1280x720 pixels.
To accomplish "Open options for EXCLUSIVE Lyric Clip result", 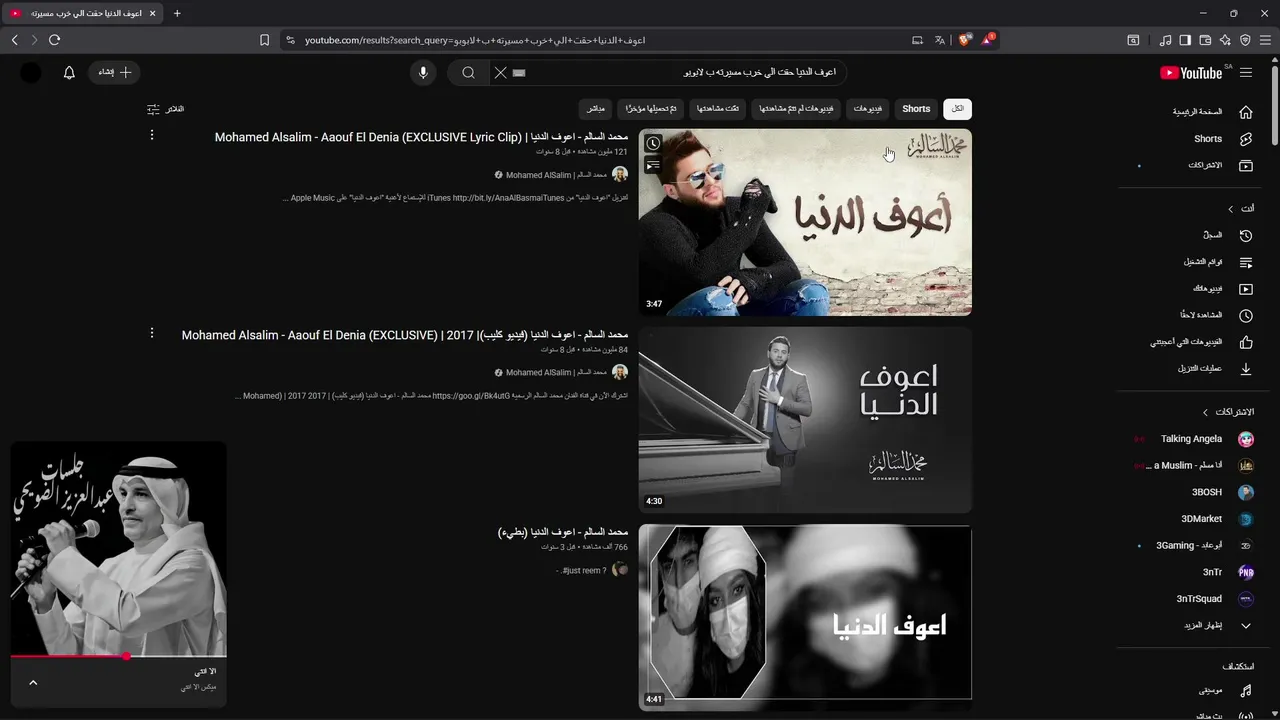I will (x=152, y=135).
